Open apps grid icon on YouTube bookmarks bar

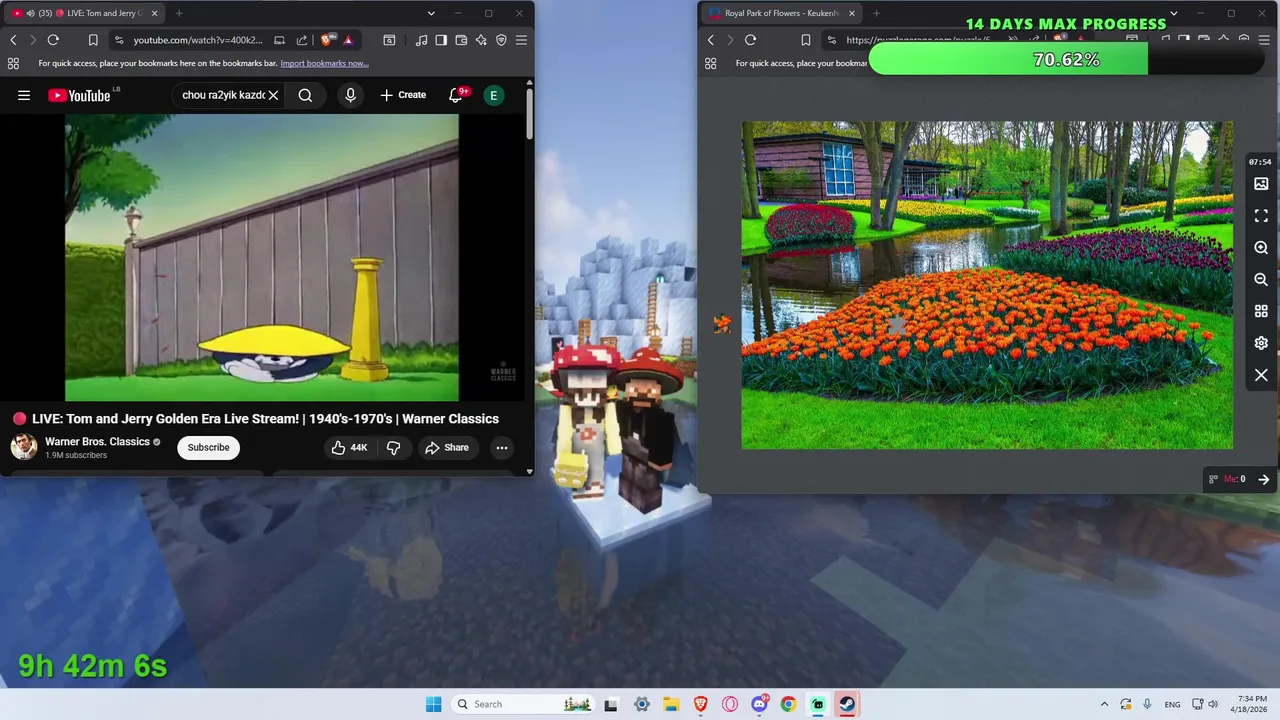pos(13,63)
